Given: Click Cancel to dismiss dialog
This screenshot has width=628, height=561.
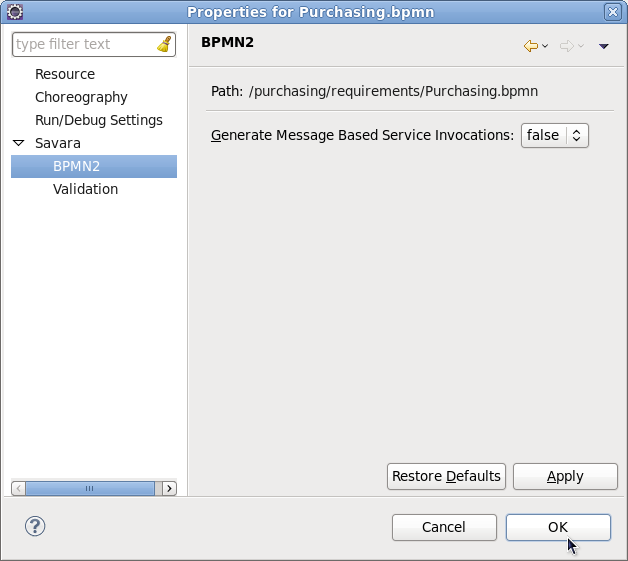Looking at the screenshot, I should click(x=443, y=527).
